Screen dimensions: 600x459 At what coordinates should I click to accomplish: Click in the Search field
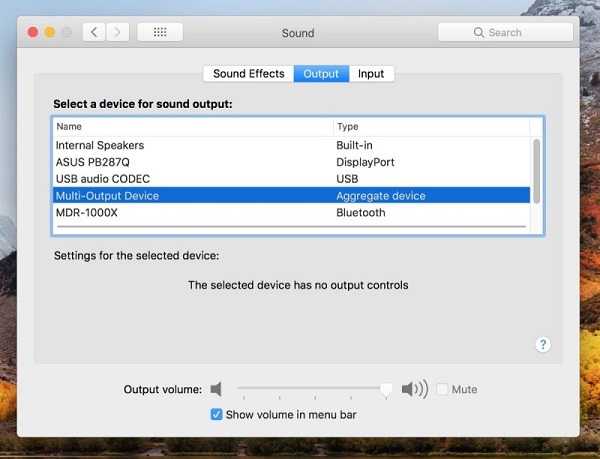pos(505,33)
